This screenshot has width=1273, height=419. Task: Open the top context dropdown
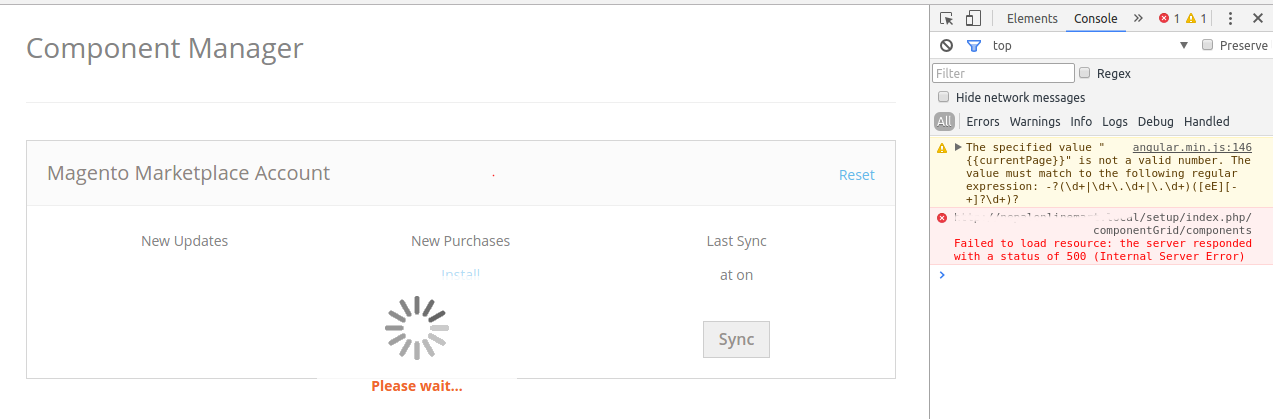coord(1184,46)
